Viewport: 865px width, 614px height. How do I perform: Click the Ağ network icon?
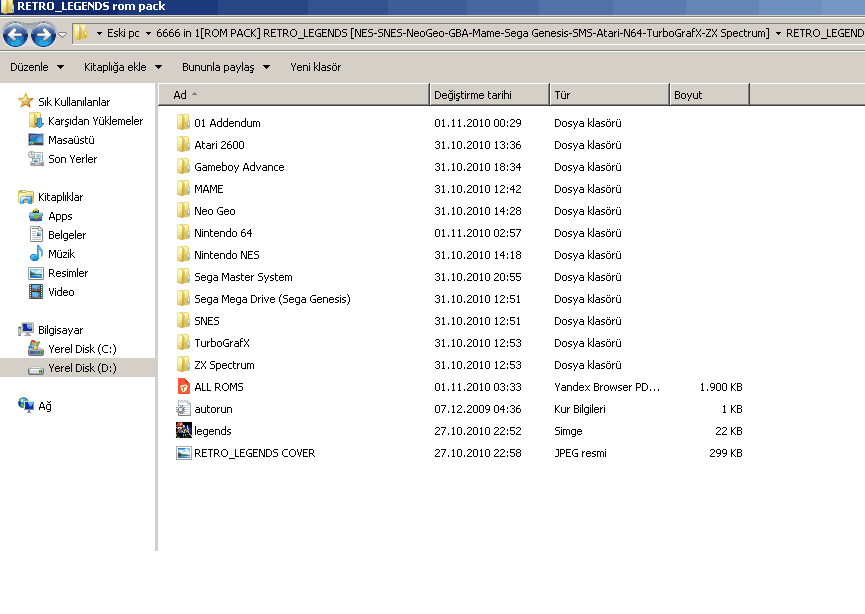(25, 405)
